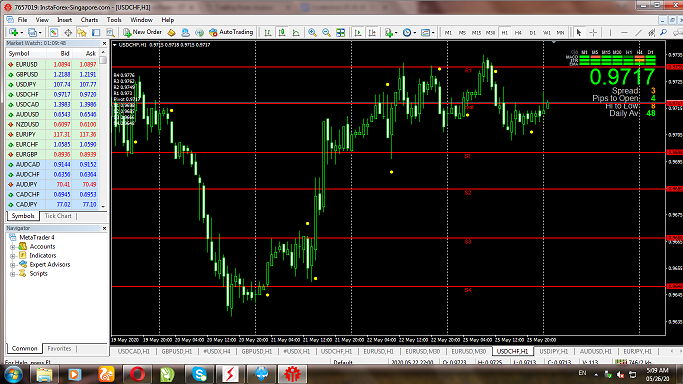
Task: Zoom in on the chart
Action: (312, 33)
